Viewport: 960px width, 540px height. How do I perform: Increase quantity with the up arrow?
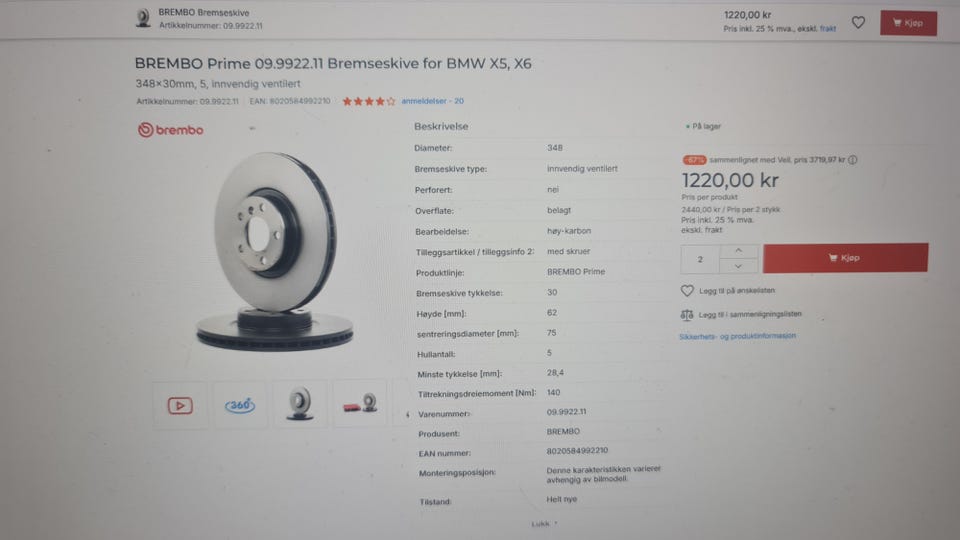click(738, 251)
